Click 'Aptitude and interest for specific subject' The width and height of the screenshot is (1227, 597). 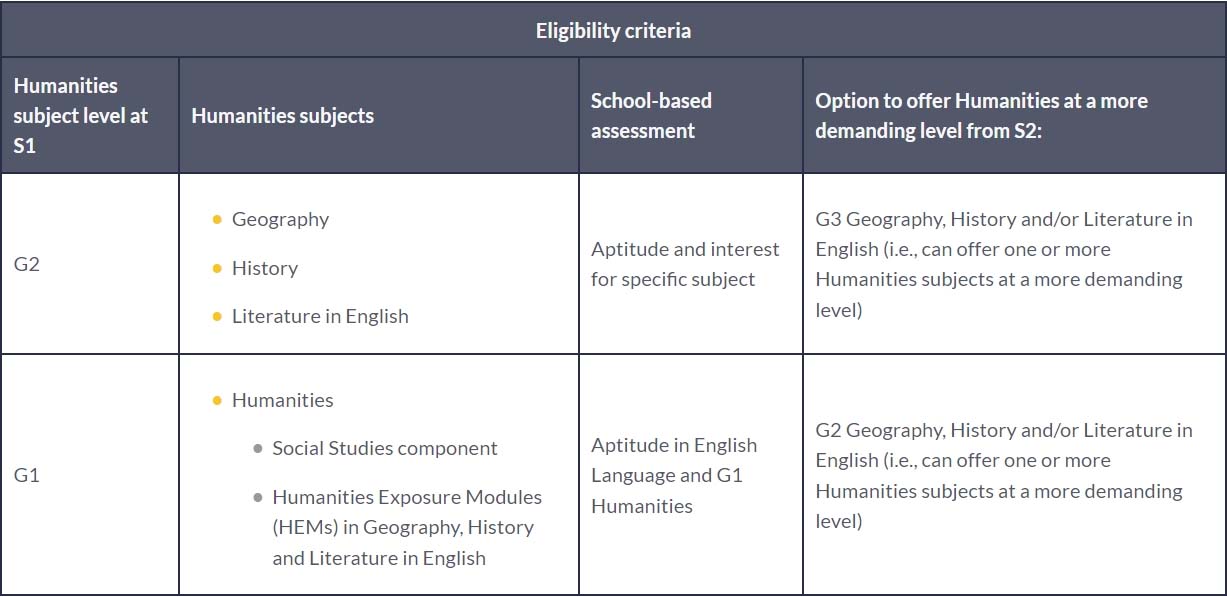pyautogui.click(x=685, y=264)
